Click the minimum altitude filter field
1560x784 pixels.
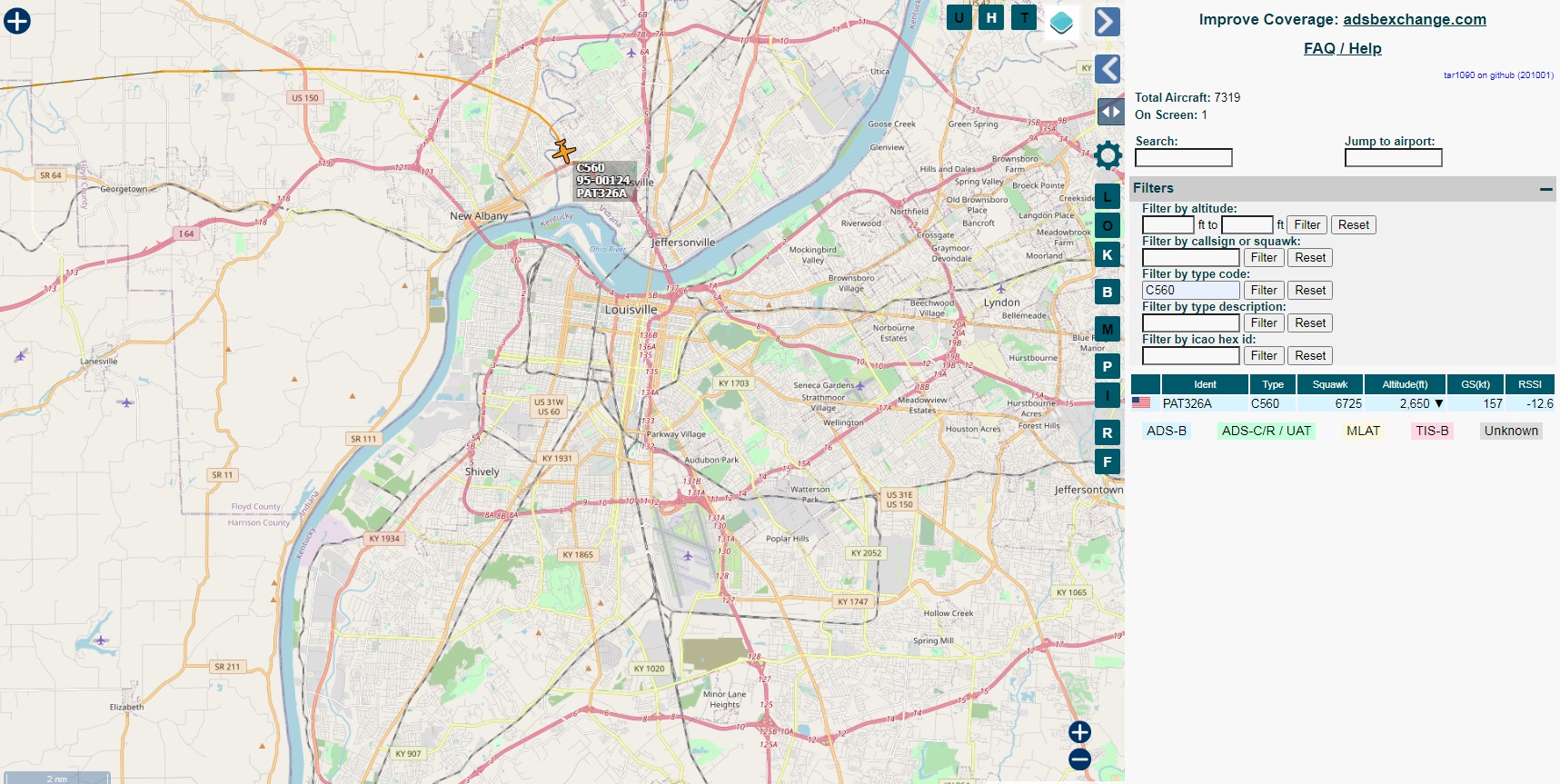pyautogui.click(x=1168, y=224)
